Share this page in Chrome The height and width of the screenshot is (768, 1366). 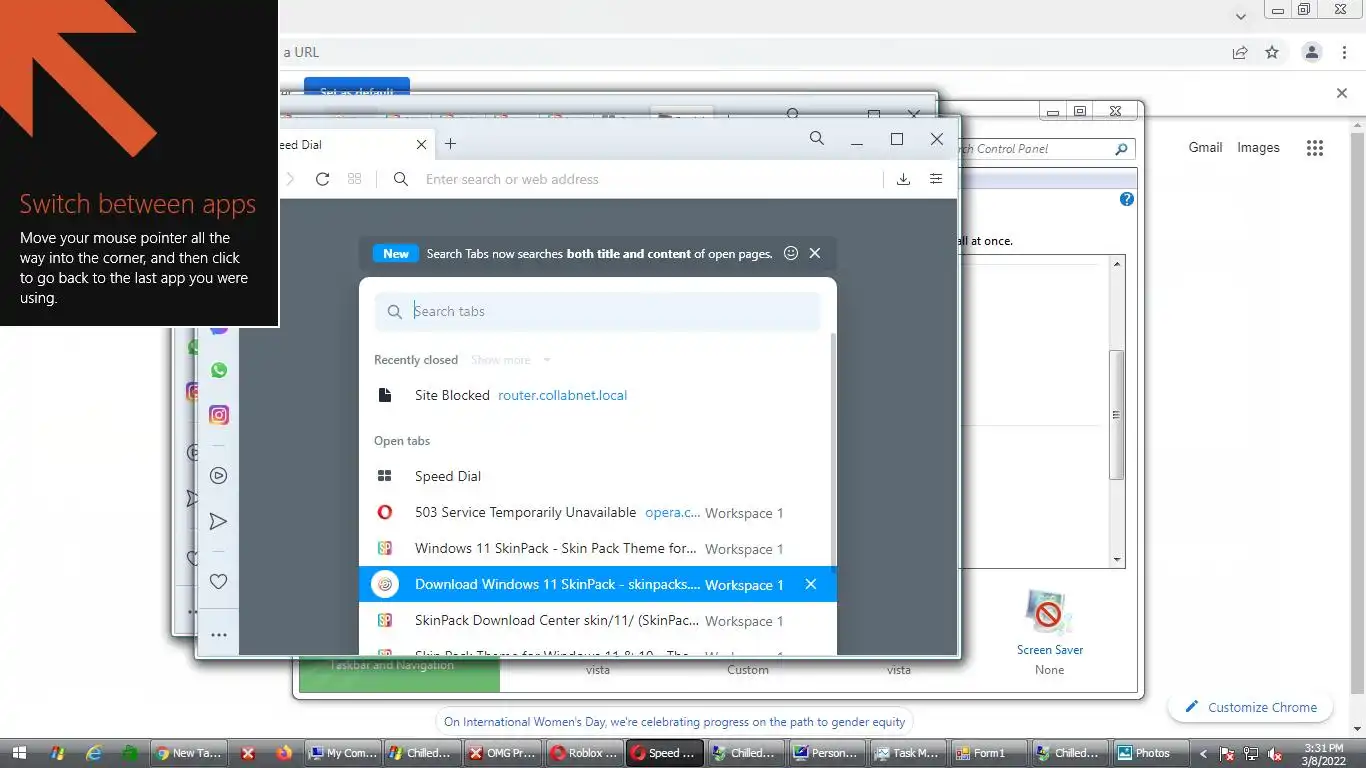(x=1240, y=52)
